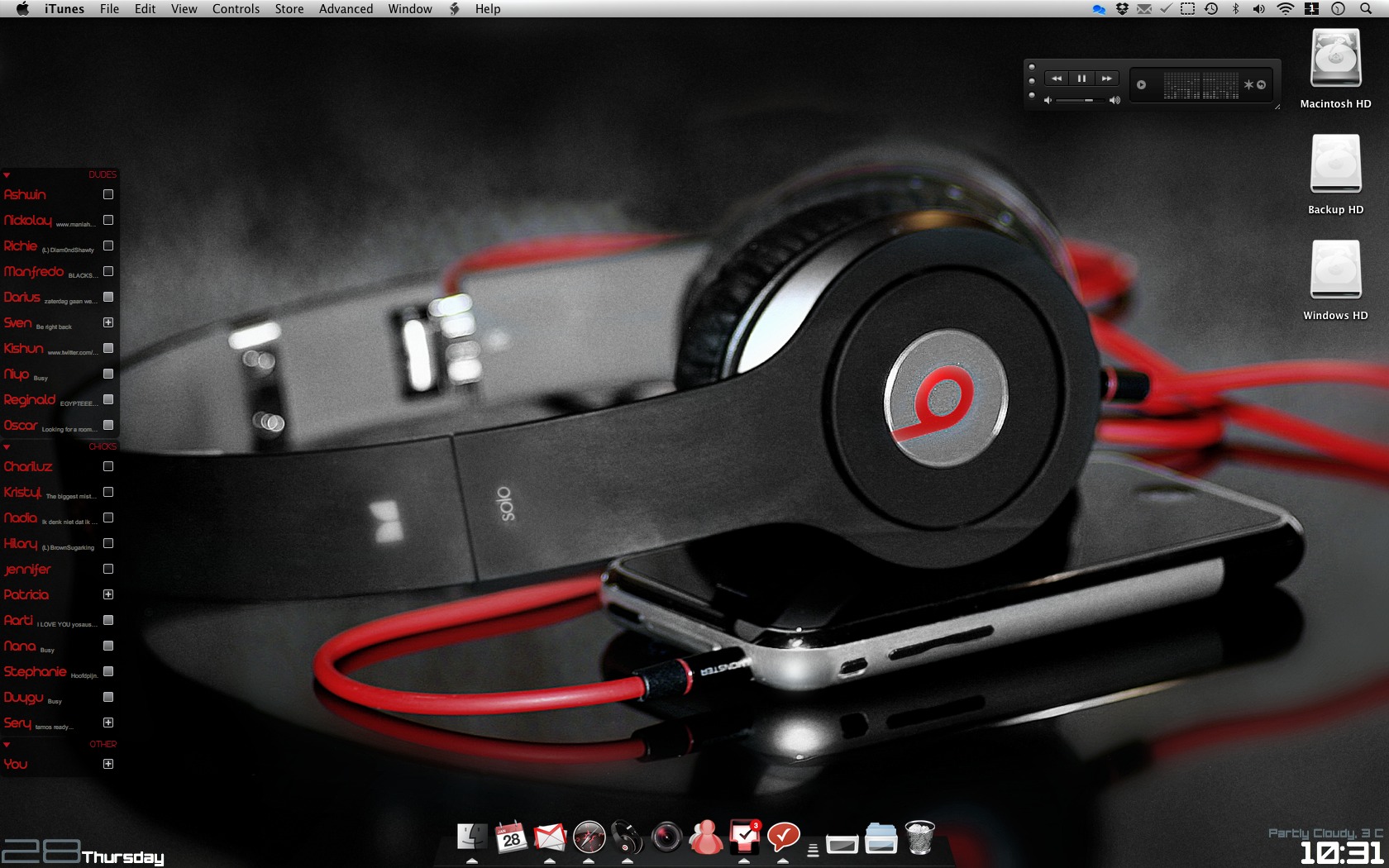Toggle the status box next to Nickolay

click(108, 220)
